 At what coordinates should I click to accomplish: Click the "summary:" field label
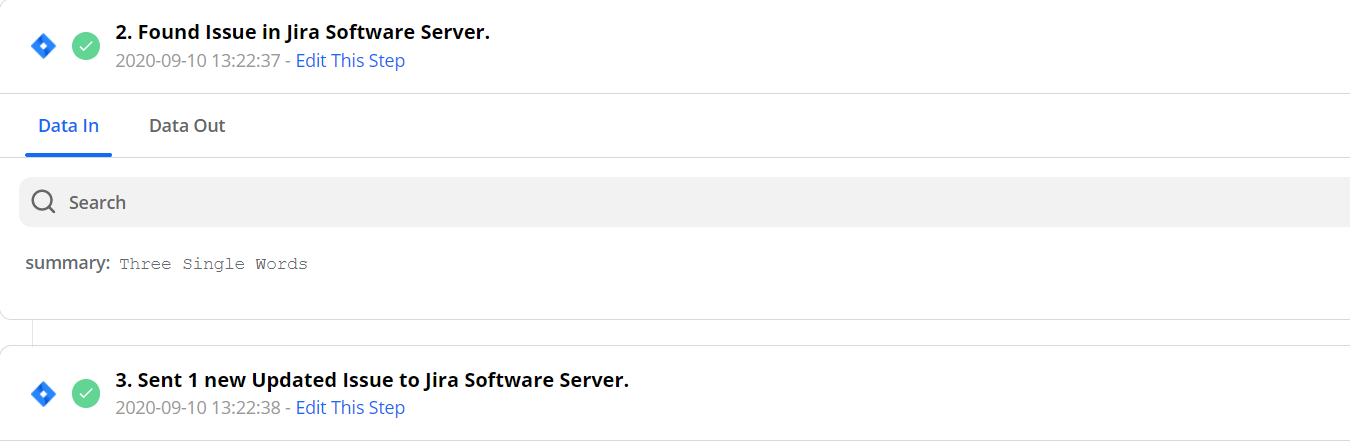pyautogui.click(x=67, y=264)
